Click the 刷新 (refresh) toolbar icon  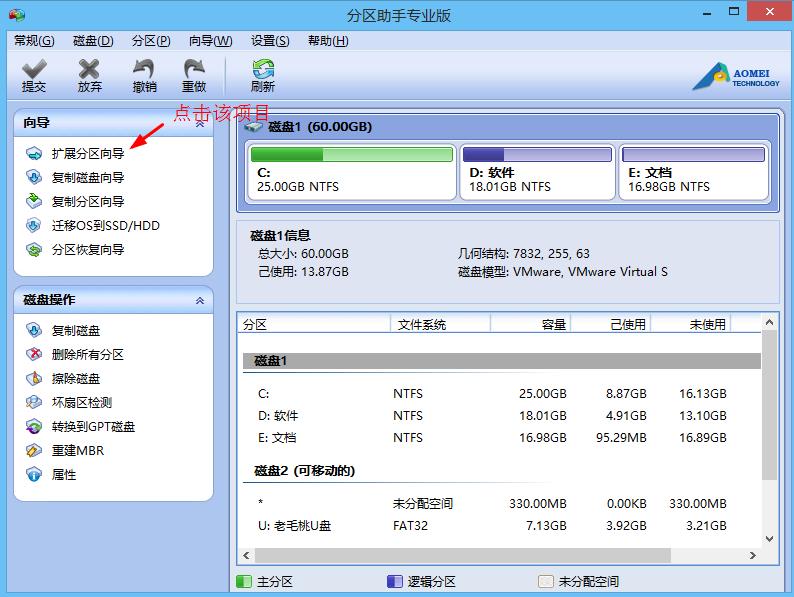tap(263, 75)
